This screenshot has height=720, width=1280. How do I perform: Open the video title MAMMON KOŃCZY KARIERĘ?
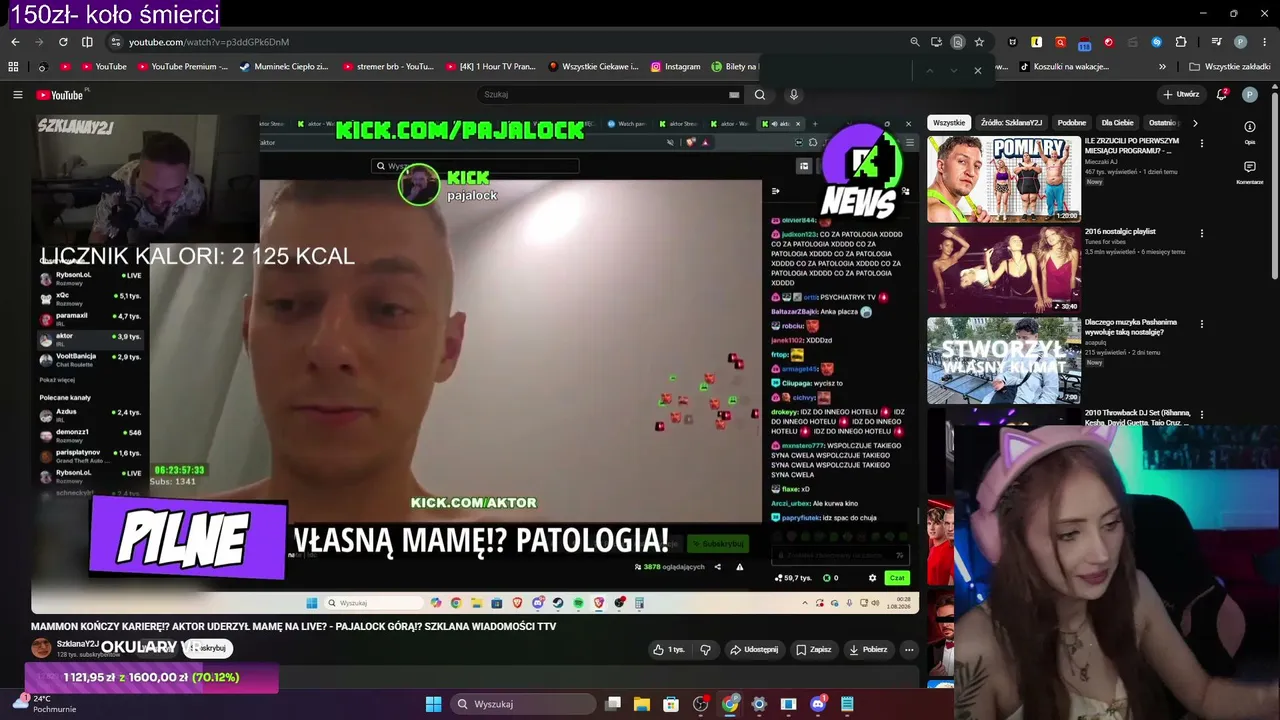[x=293, y=627]
